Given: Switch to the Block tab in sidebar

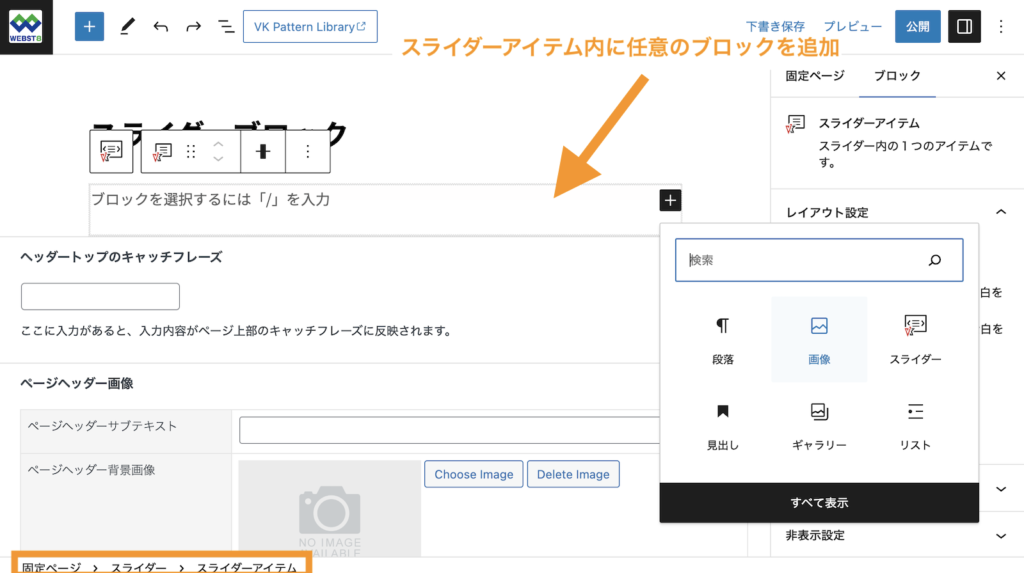Looking at the screenshot, I should (897, 76).
